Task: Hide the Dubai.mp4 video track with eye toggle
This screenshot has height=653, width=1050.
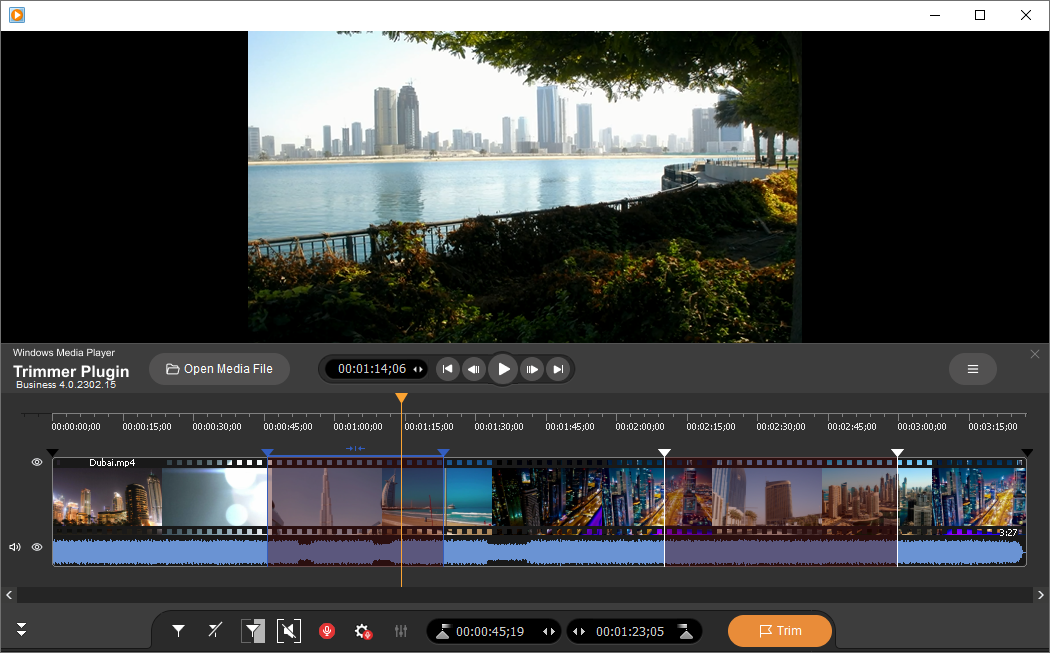Action: tap(36, 462)
